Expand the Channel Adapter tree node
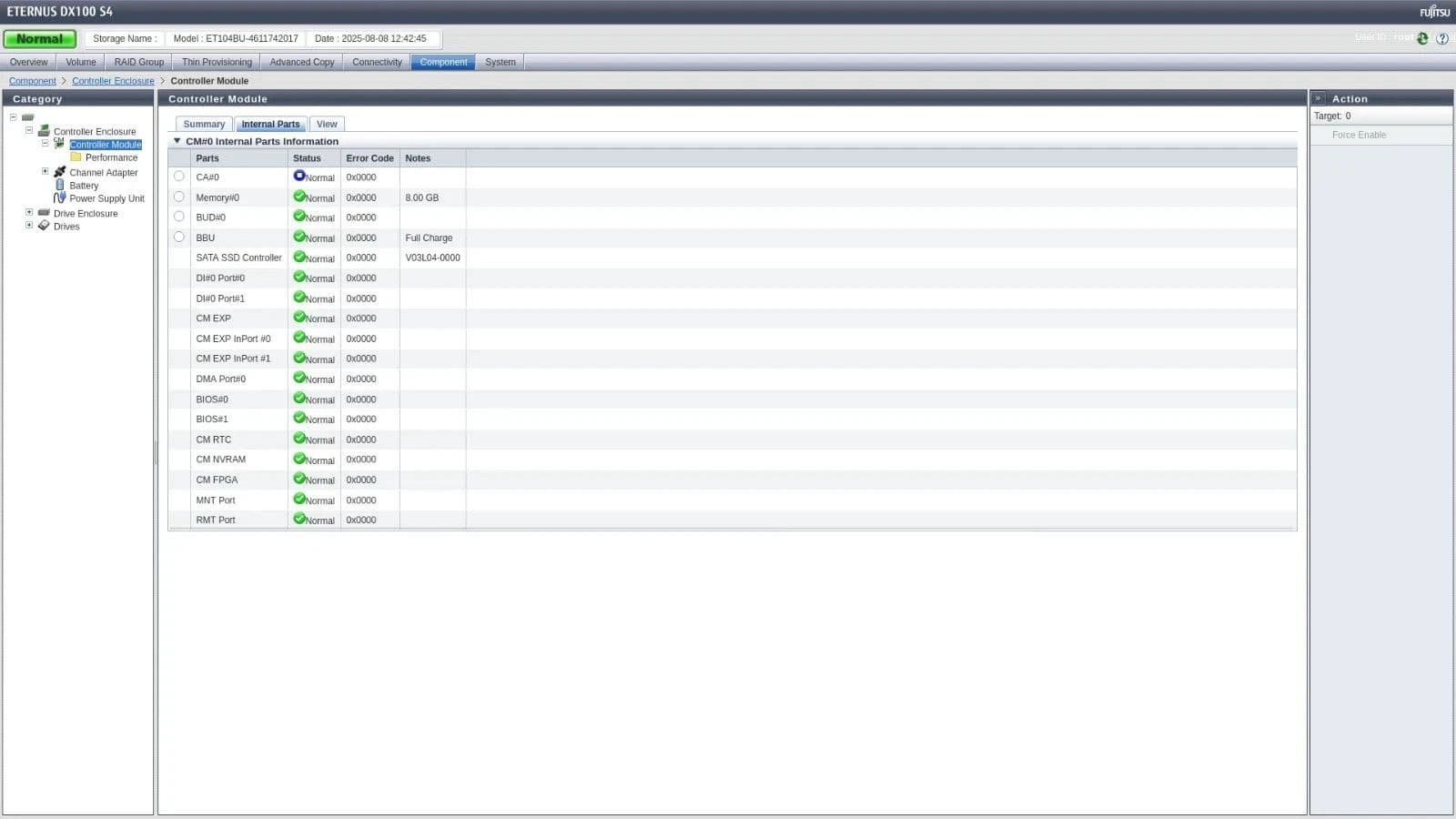 tap(45, 171)
